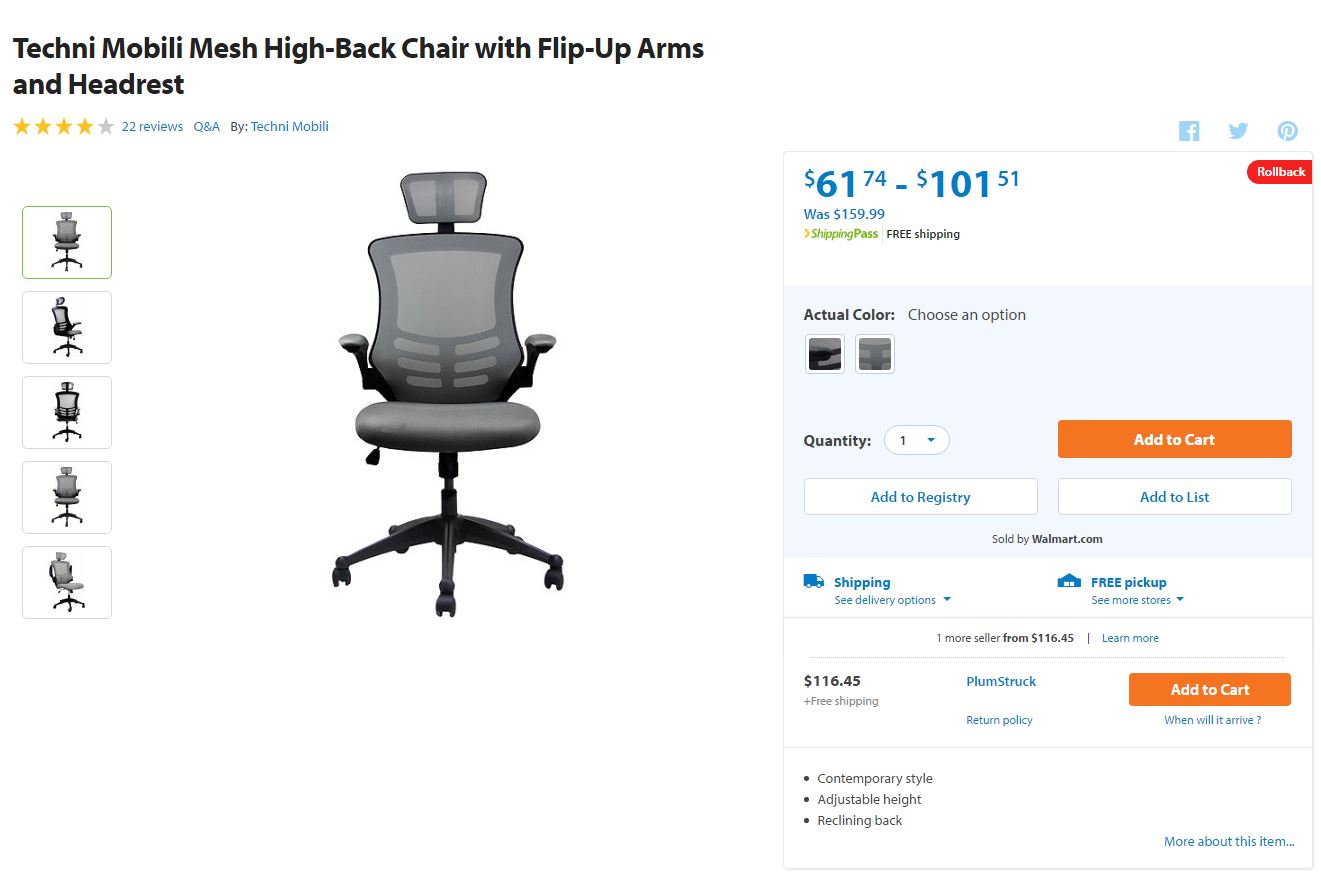Select the black chair color swatch

825,354
